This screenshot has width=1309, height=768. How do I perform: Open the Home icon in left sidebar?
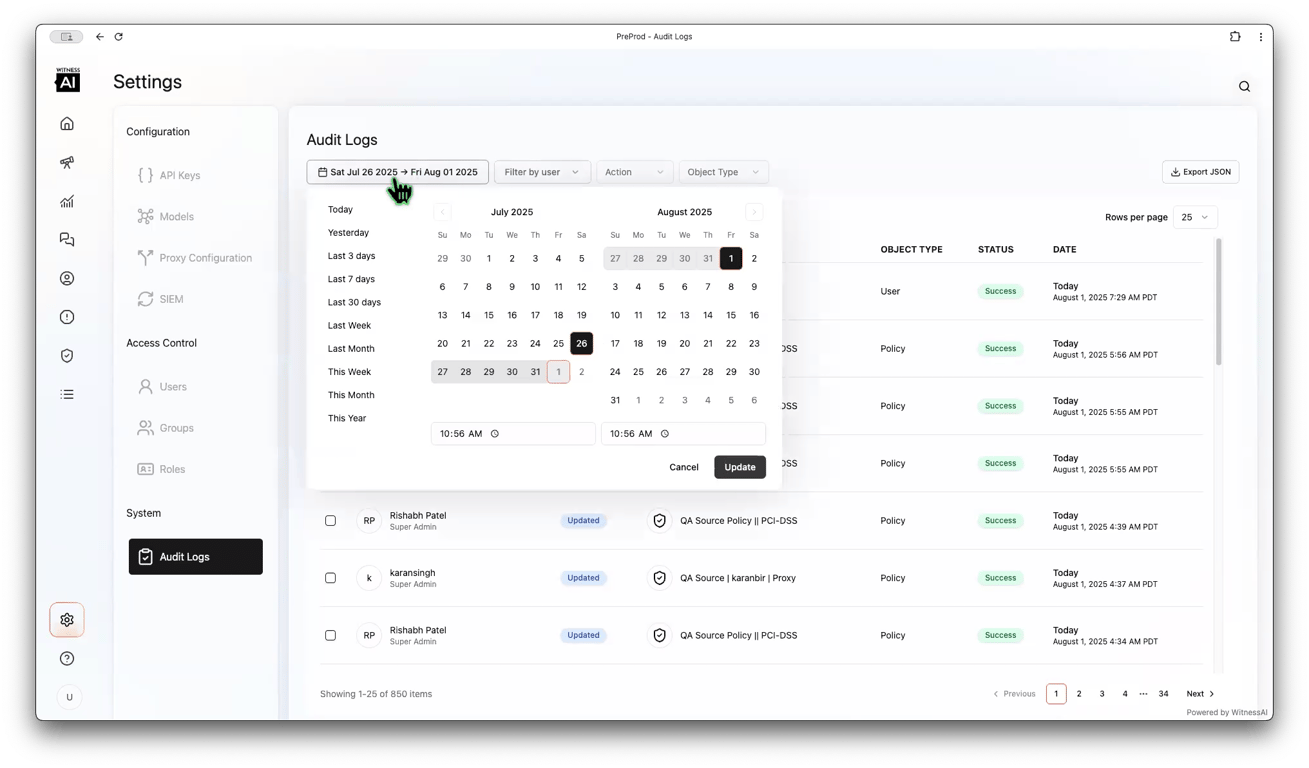click(67, 124)
